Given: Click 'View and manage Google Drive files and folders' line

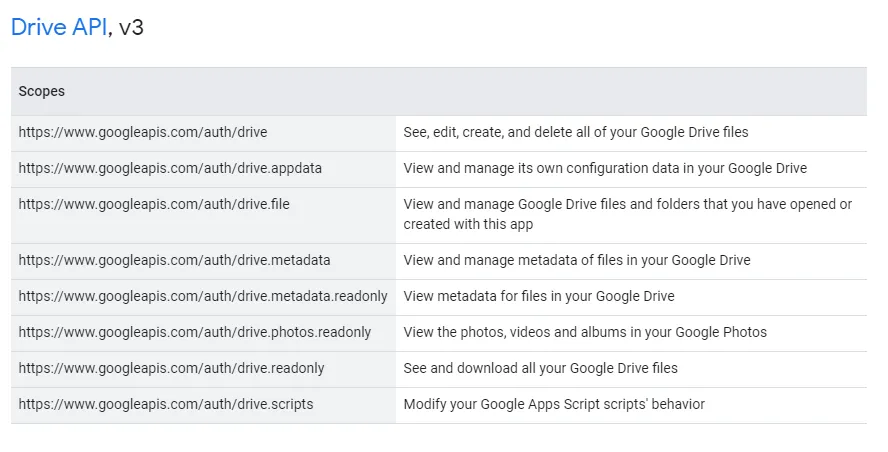Looking at the screenshot, I should click(627, 204).
